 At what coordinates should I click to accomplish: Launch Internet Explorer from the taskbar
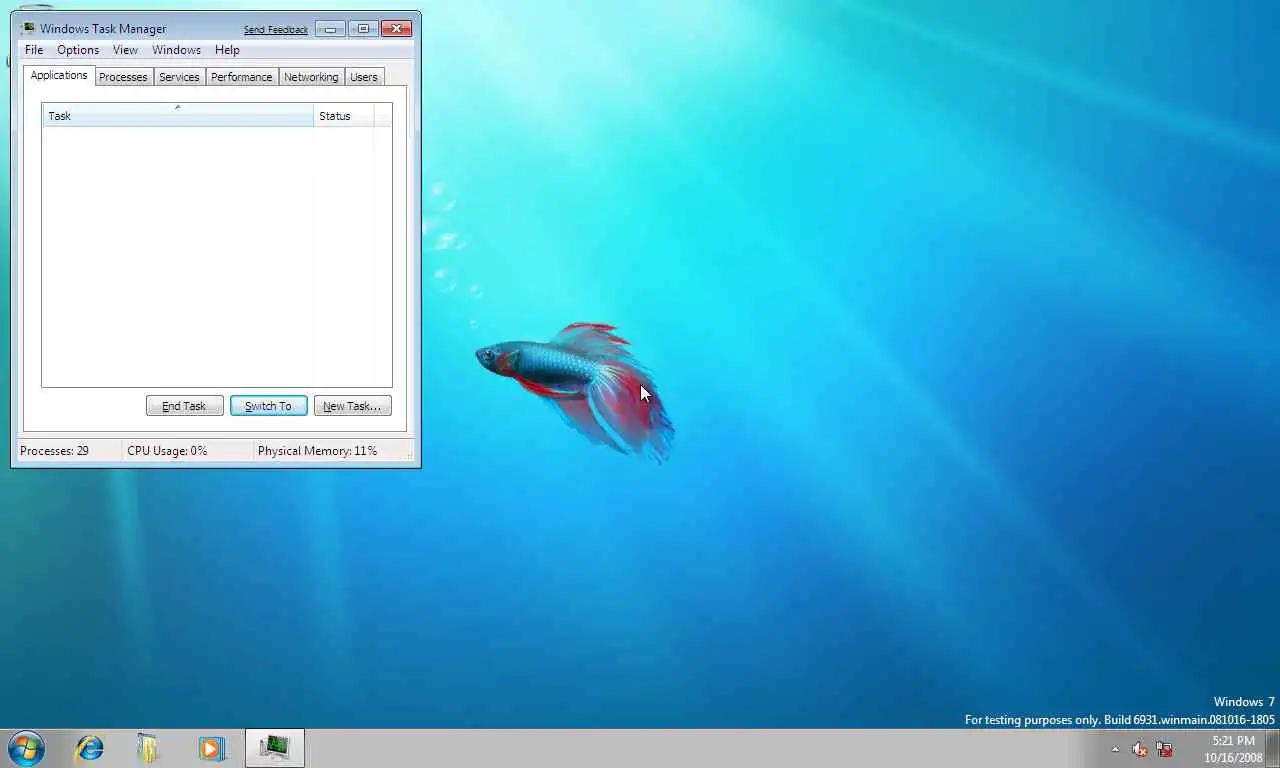point(90,748)
